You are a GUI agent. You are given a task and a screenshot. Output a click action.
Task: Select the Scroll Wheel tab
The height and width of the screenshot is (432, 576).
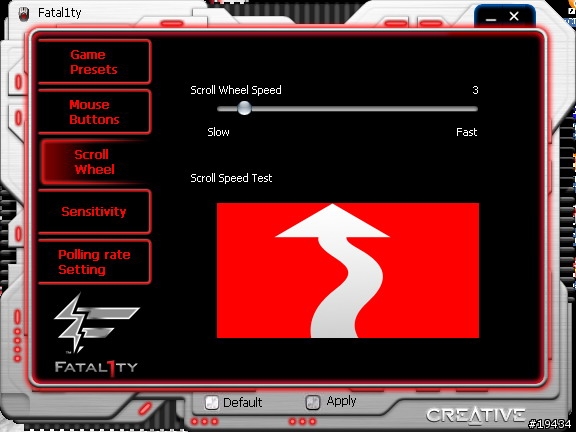tap(94, 162)
